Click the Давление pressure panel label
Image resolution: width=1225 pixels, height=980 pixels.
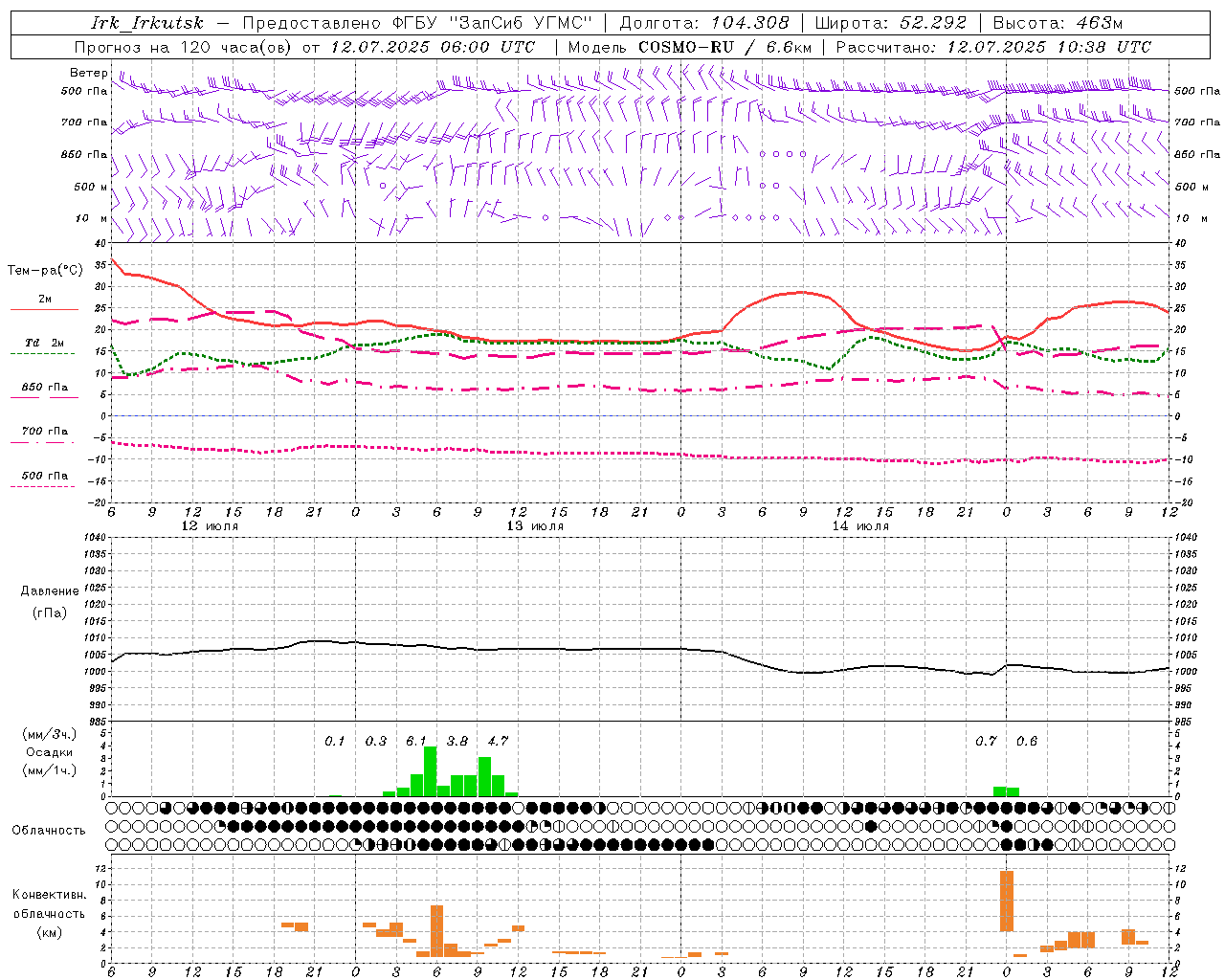point(50,591)
